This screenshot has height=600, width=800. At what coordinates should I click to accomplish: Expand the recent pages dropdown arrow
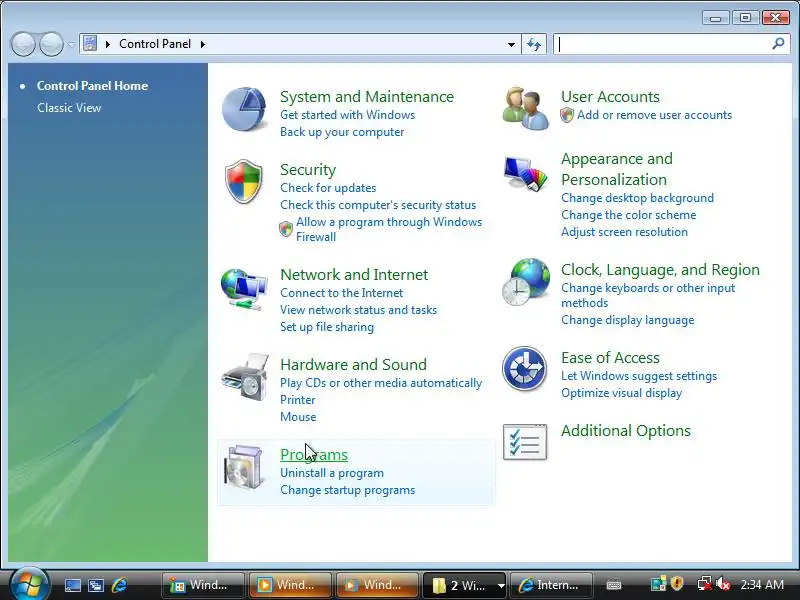click(x=71, y=44)
